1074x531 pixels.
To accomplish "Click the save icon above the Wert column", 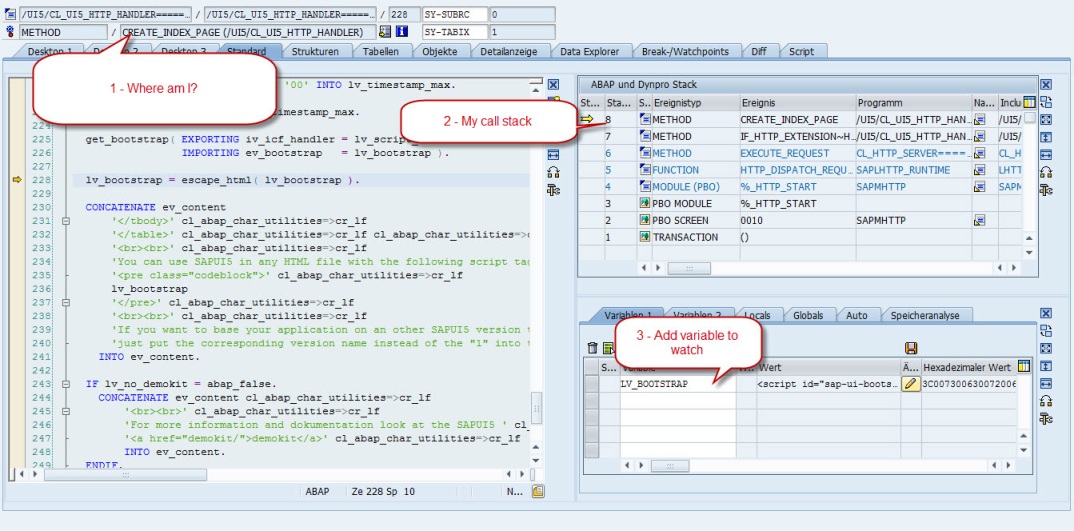I will point(911,348).
